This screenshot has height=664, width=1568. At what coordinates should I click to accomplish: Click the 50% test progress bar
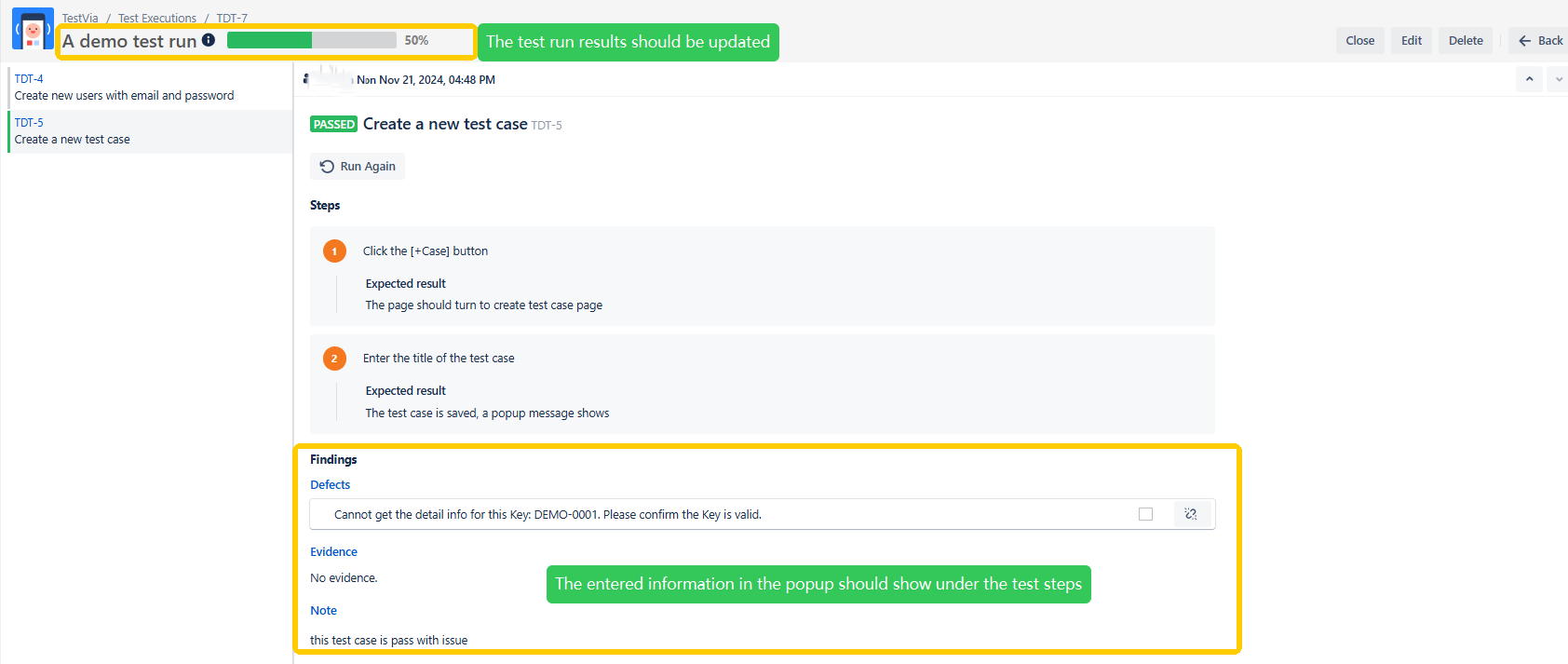pyautogui.click(x=311, y=40)
